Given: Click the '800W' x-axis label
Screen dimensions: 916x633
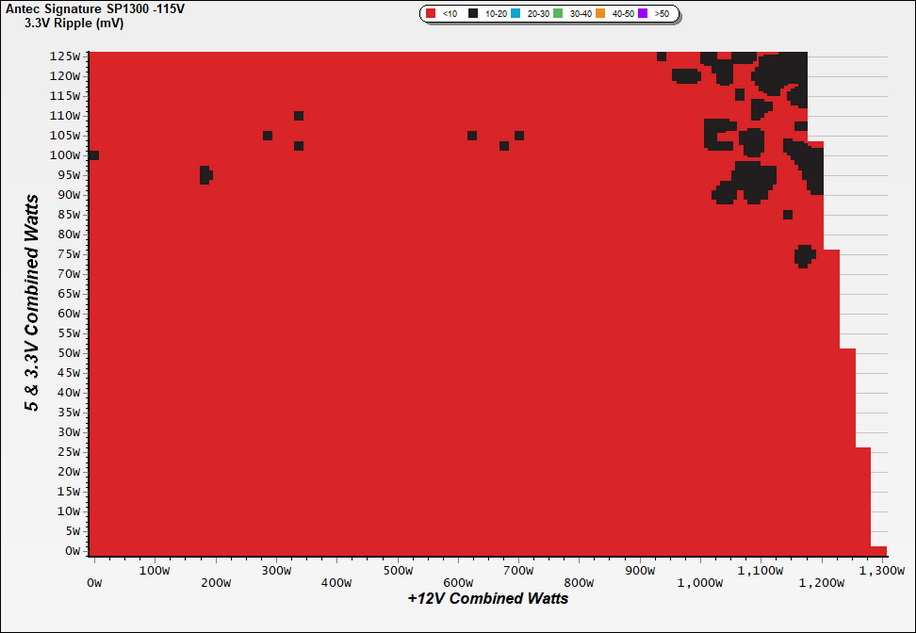Looking at the screenshot, I should pos(579,583).
